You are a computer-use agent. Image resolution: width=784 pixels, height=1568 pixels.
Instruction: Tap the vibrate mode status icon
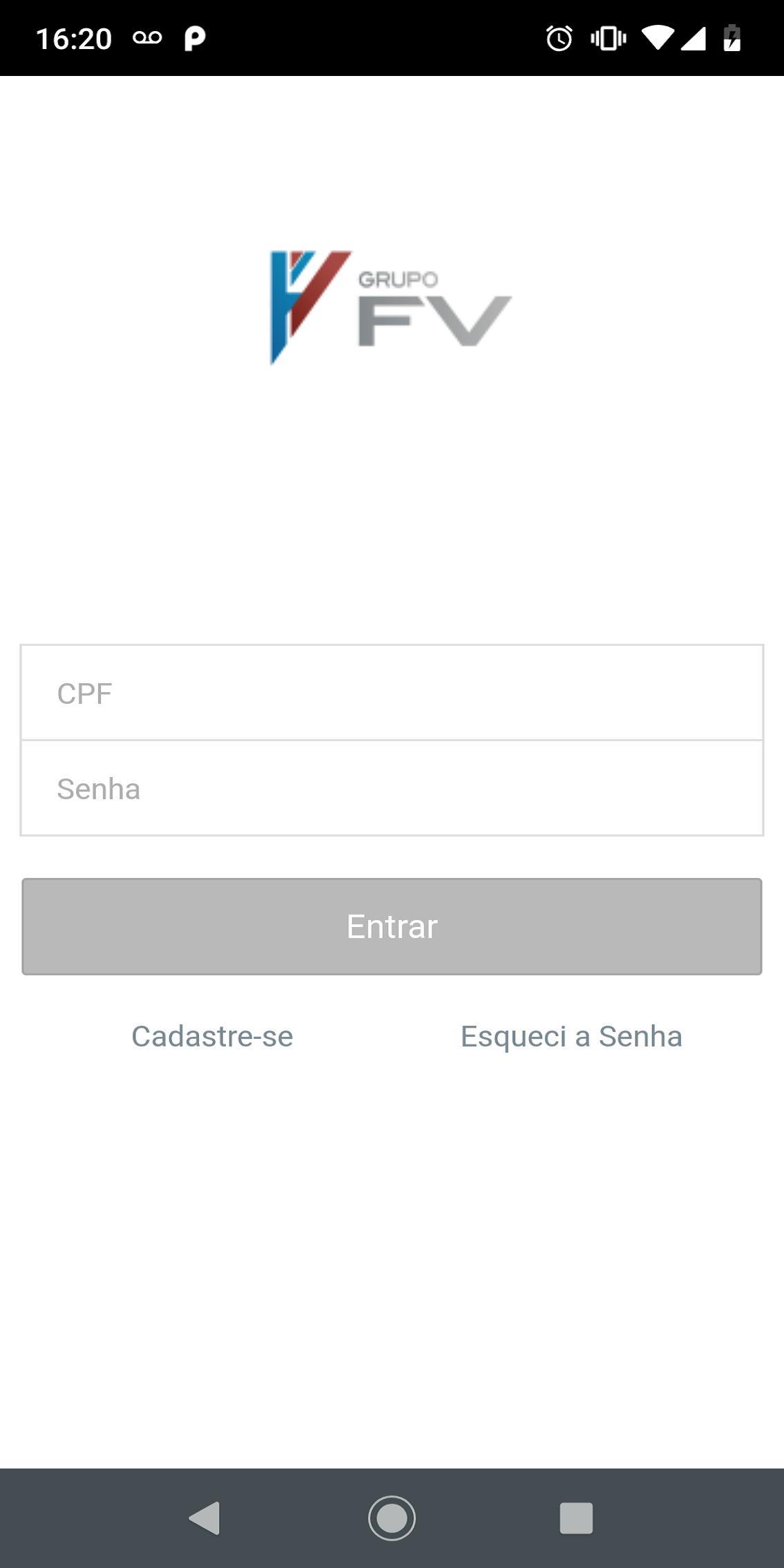pyautogui.click(x=608, y=38)
